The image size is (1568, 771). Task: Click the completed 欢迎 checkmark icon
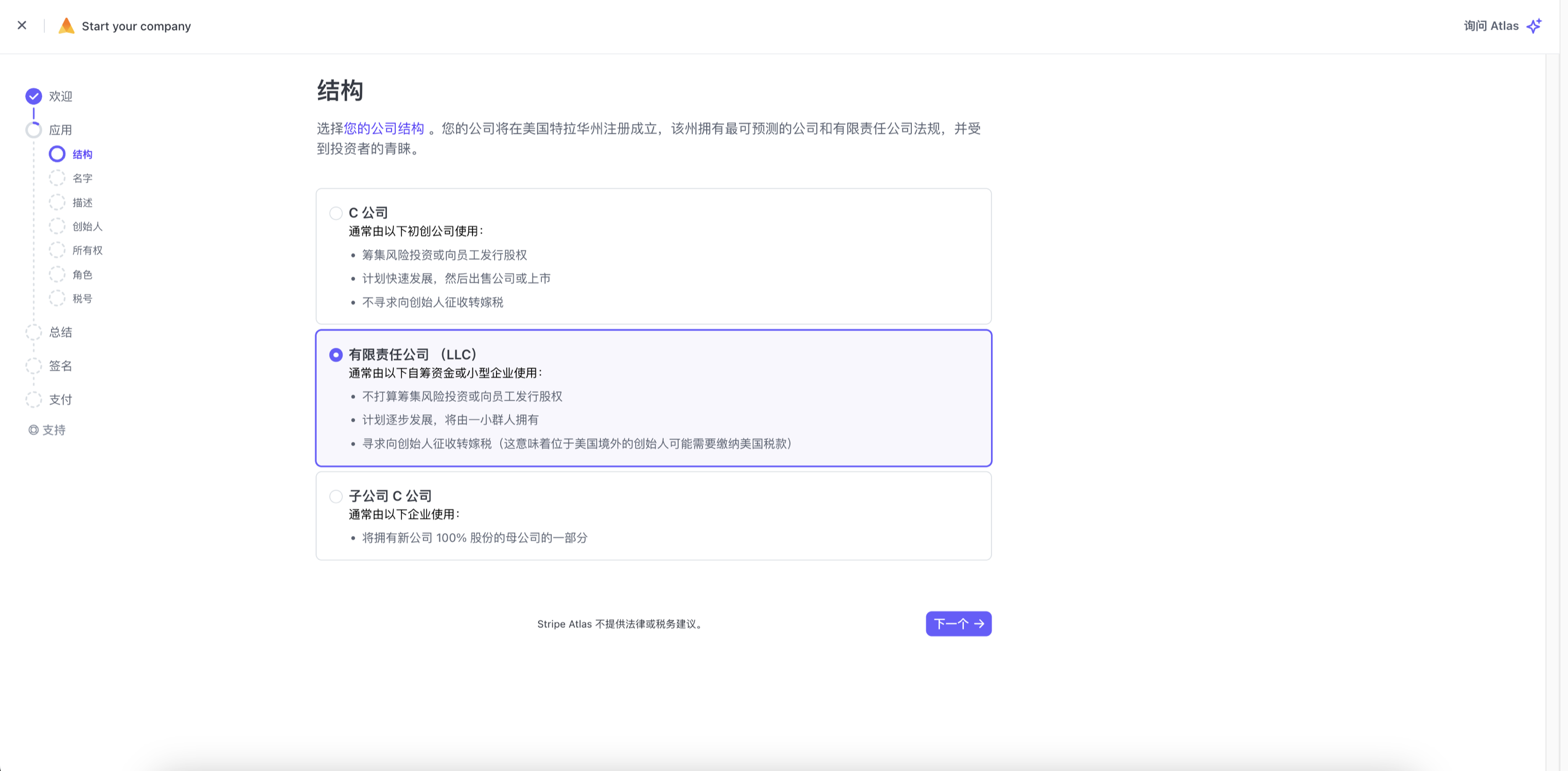33,96
